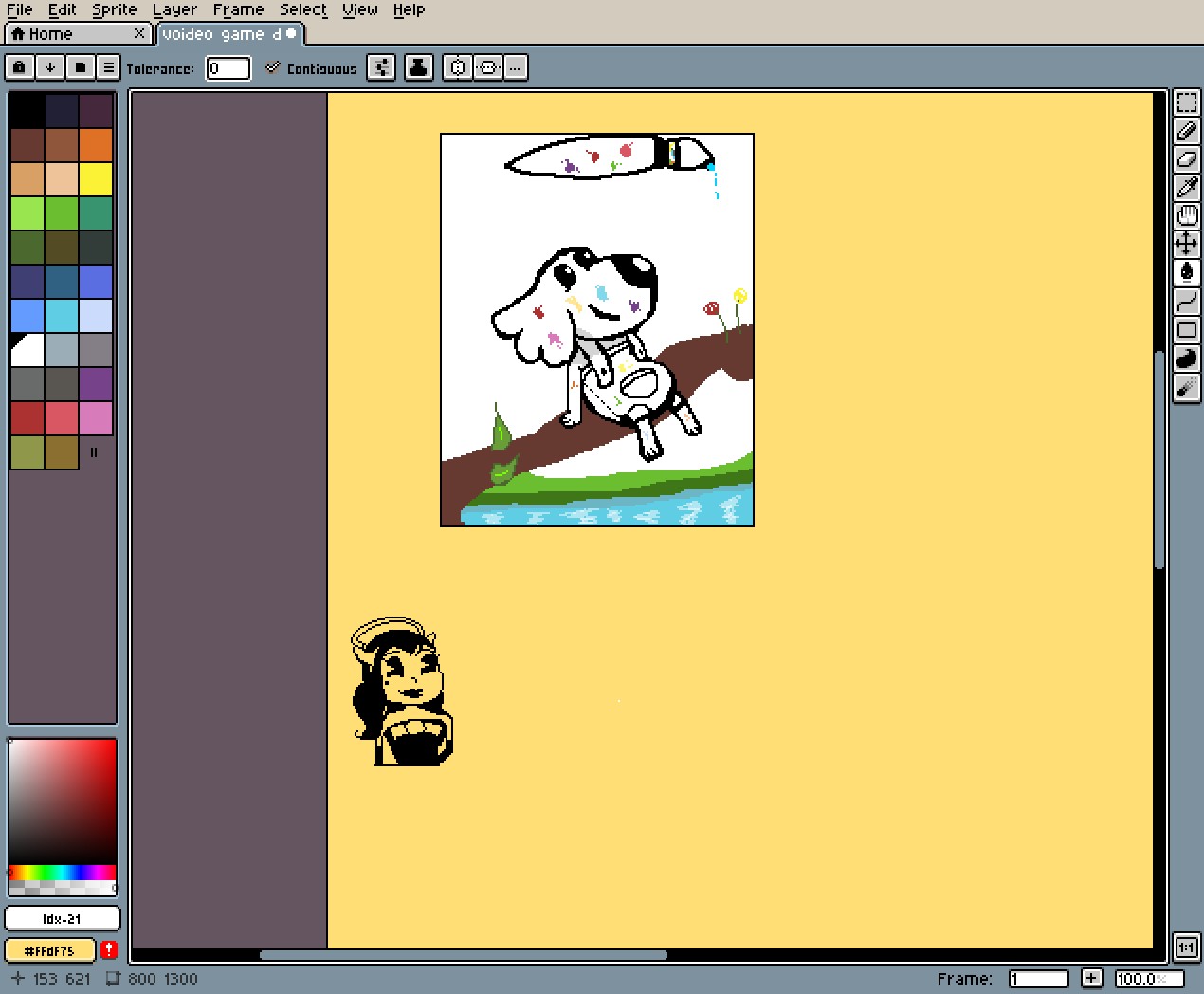Select the Rectangle shape tool
This screenshot has height=994, width=1204.
coord(1186,330)
